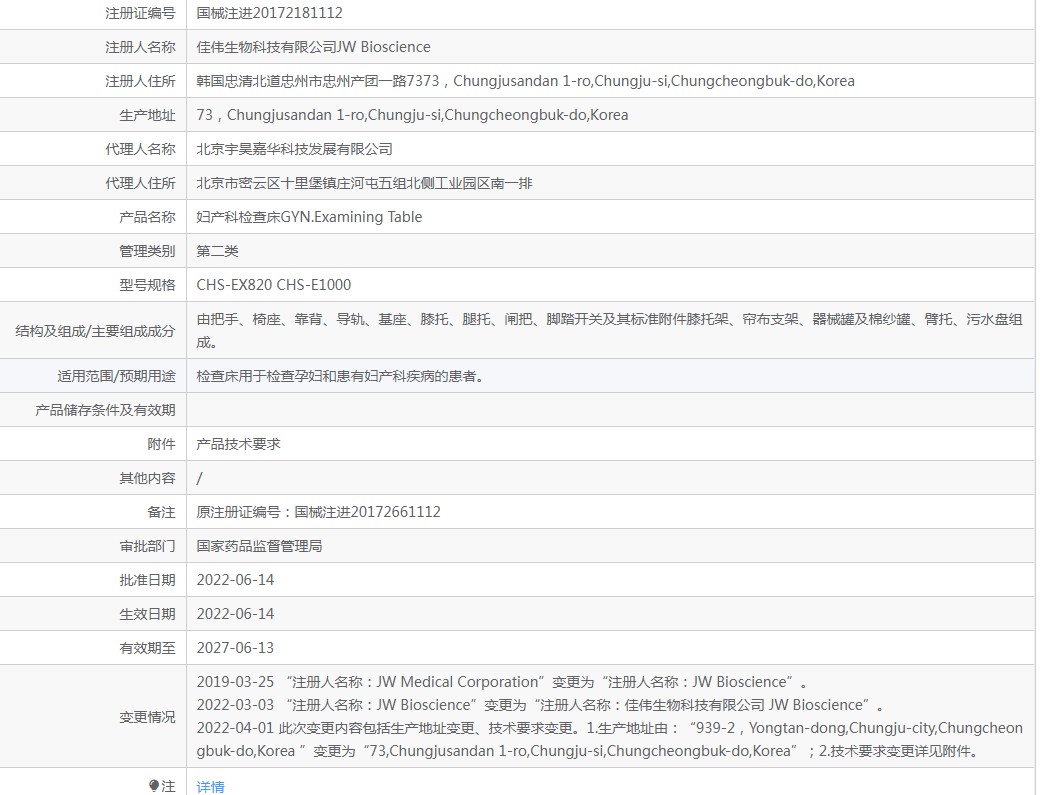The image size is (1040, 795).
Task: Open the 详情 link
Action: pyautogui.click(x=210, y=786)
